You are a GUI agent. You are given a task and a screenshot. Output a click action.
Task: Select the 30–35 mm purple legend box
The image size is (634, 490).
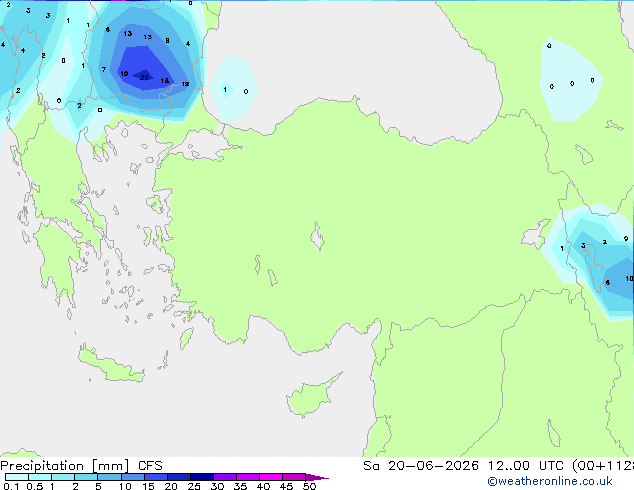225,477
